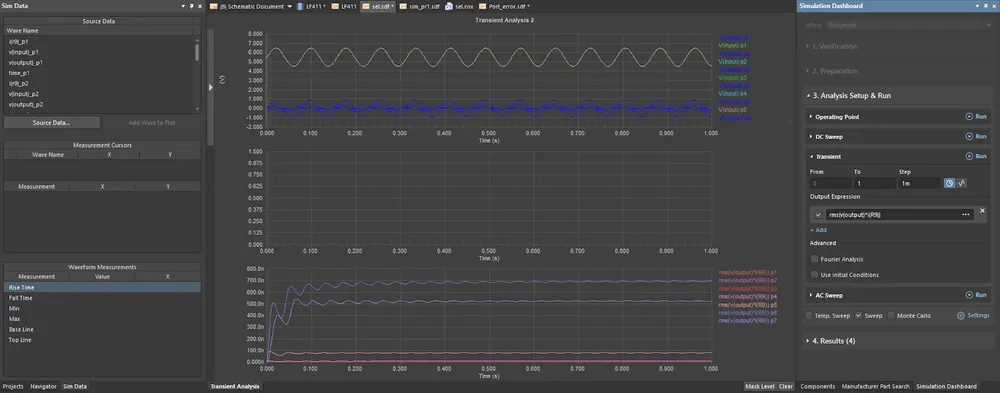1000x393 pixels.
Task: Open the Manufacturer Part Search tab
Action: point(876,386)
